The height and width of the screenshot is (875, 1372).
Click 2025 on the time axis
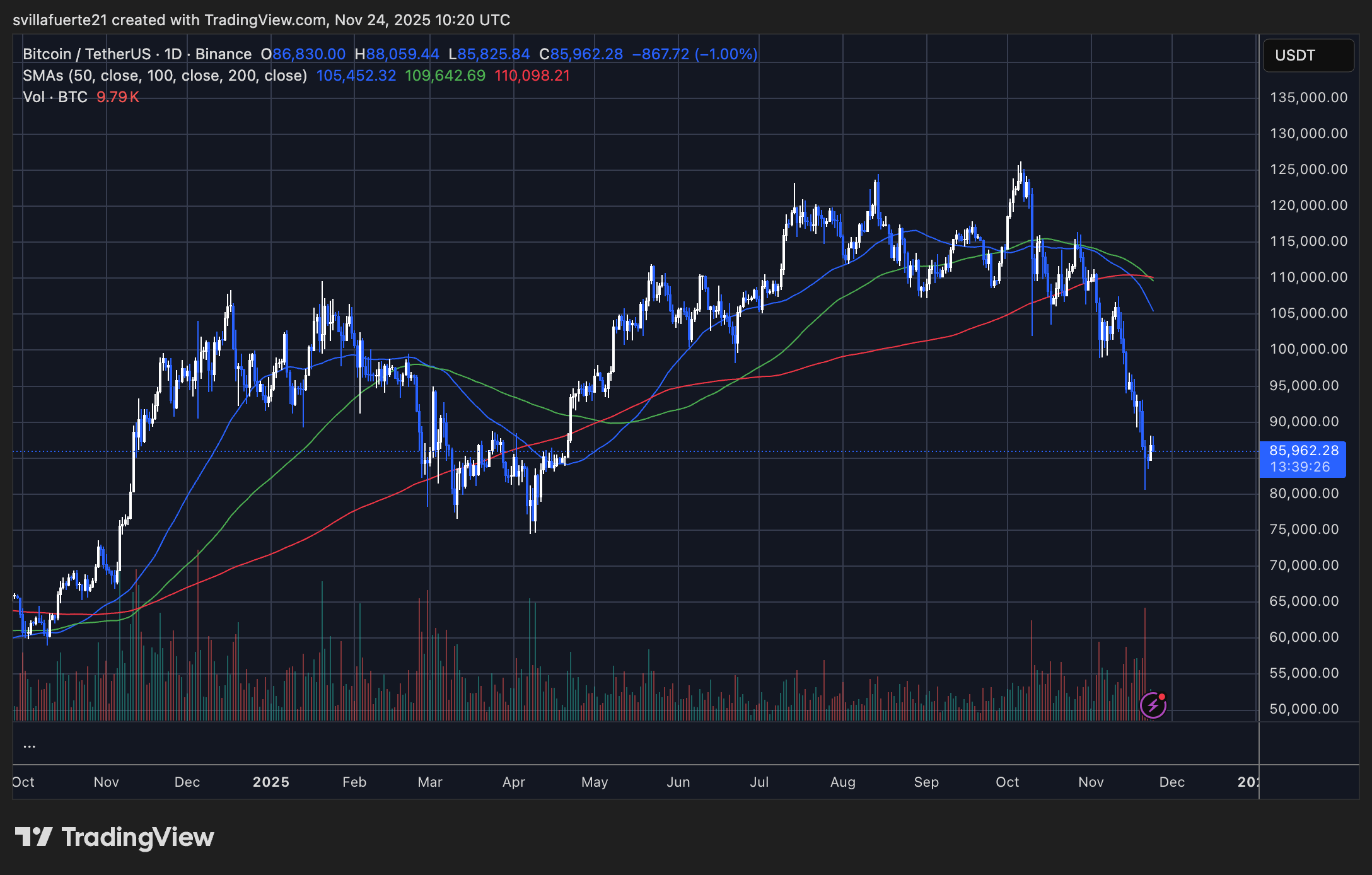click(x=272, y=782)
